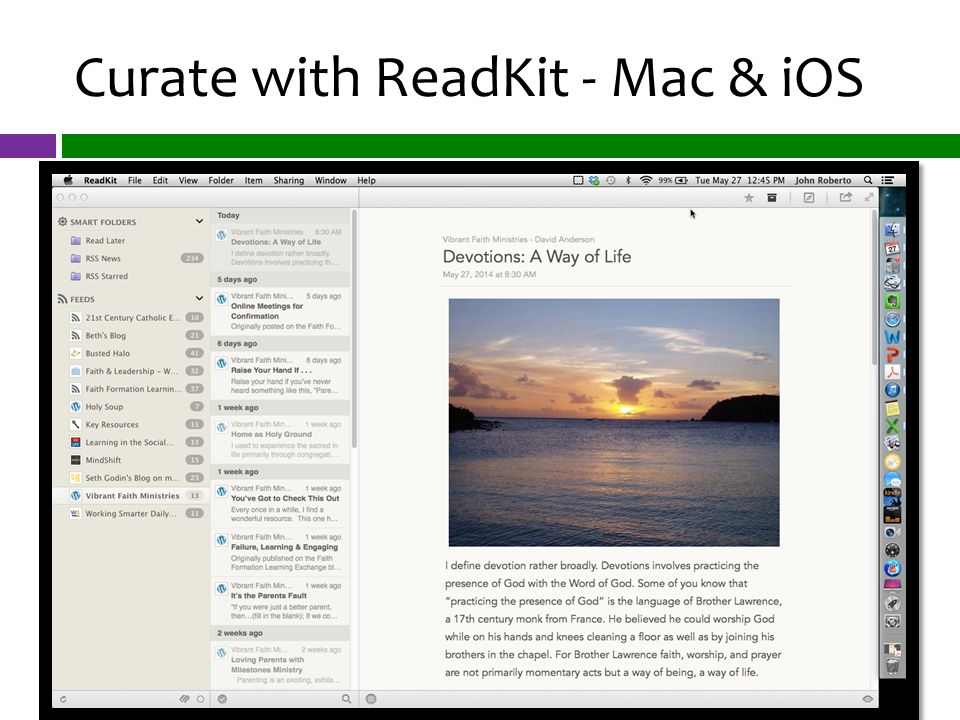Open the Edit menu
The height and width of the screenshot is (720, 960).
click(x=160, y=180)
